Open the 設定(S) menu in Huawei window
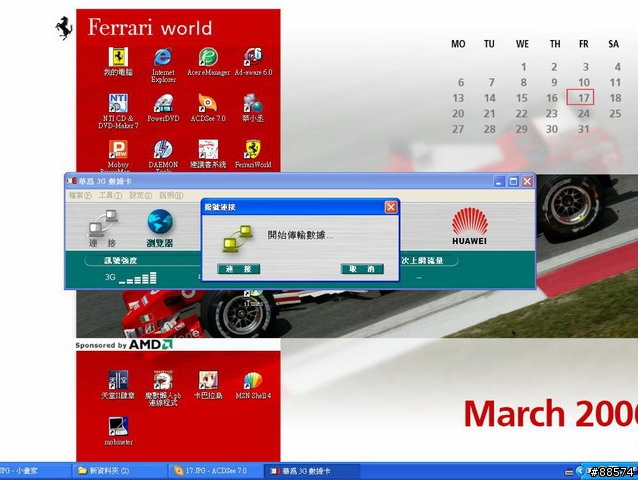638x480 pixels. 140,196
